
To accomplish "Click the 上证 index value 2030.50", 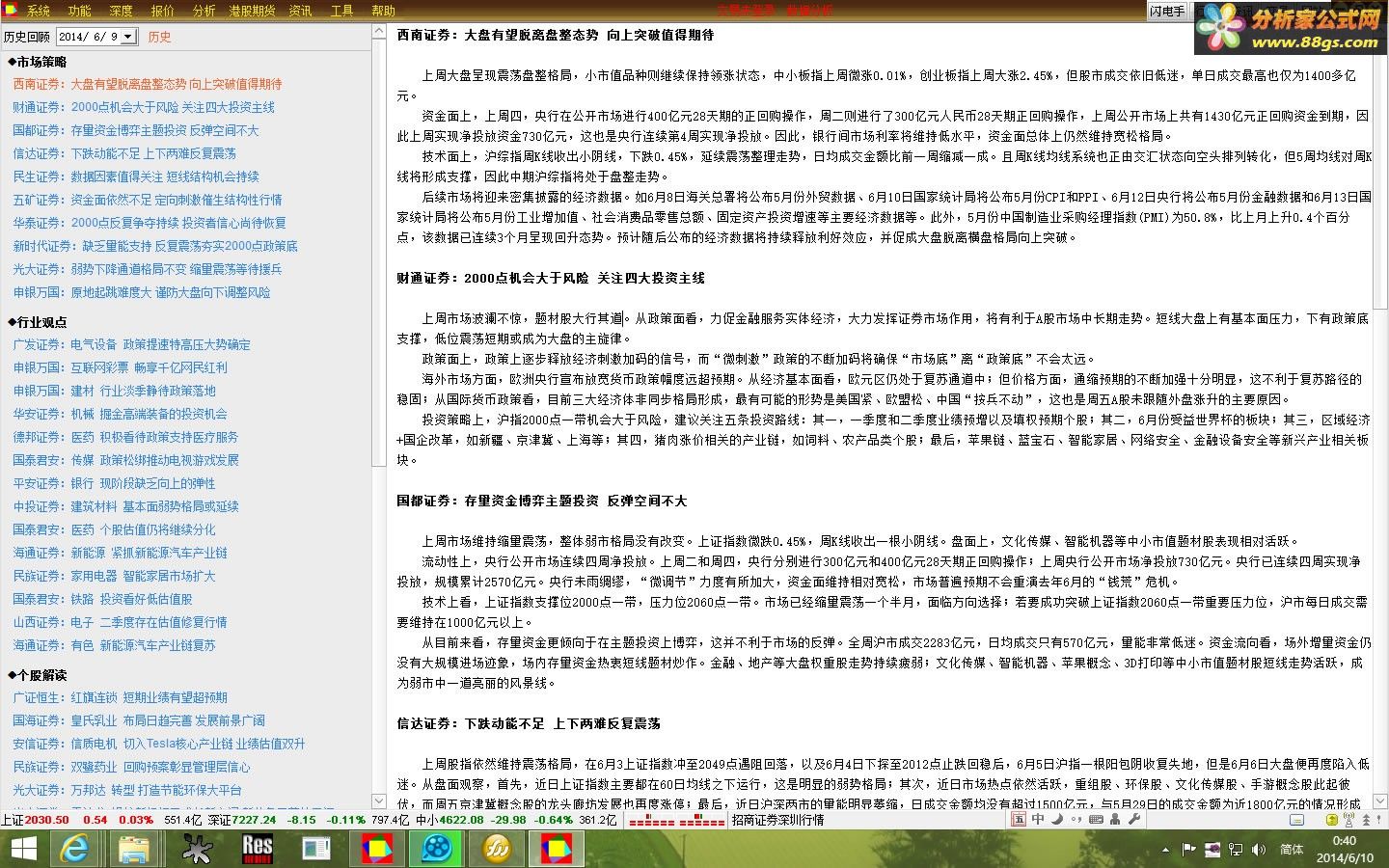I will pyautogui.click(x=46, y=820).
